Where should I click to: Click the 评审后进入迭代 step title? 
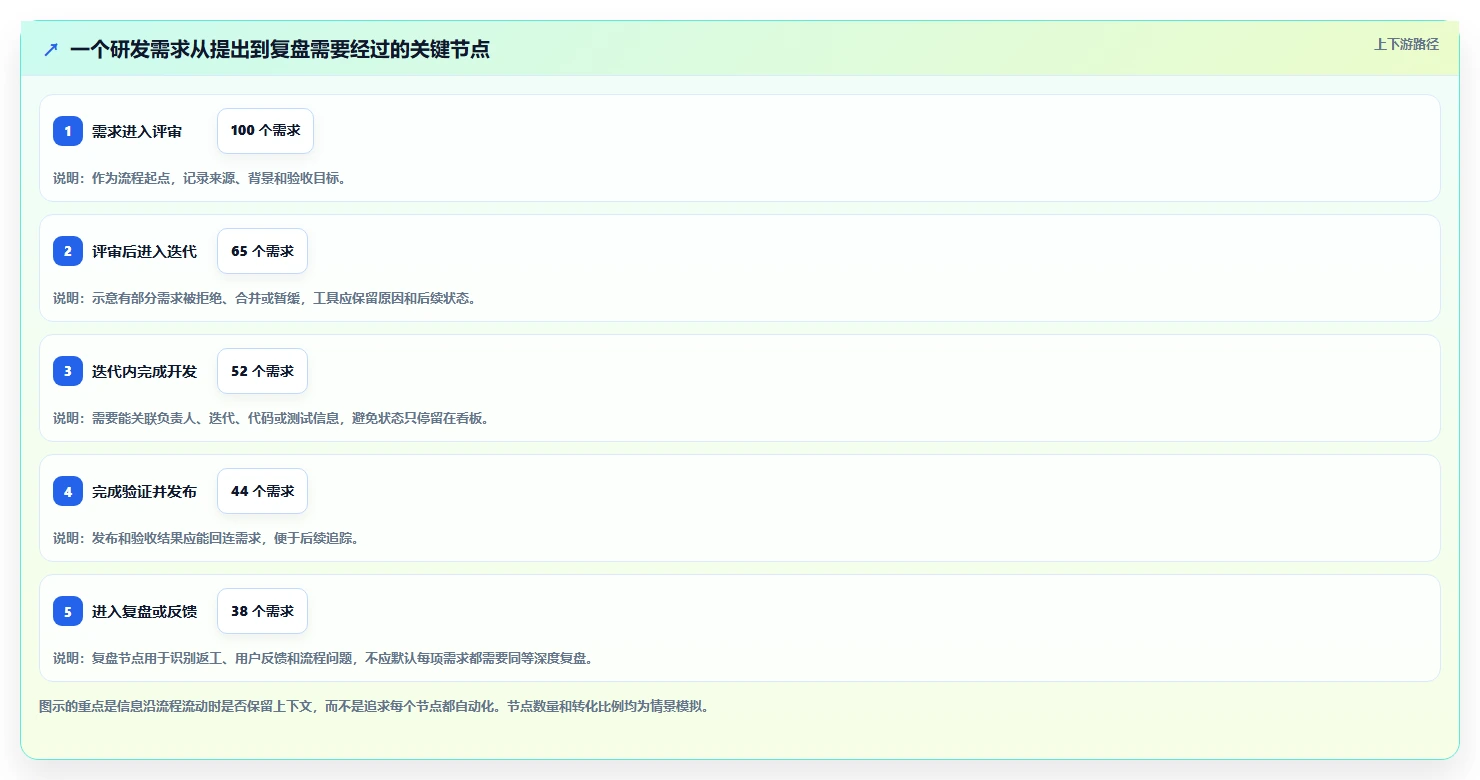144,251
